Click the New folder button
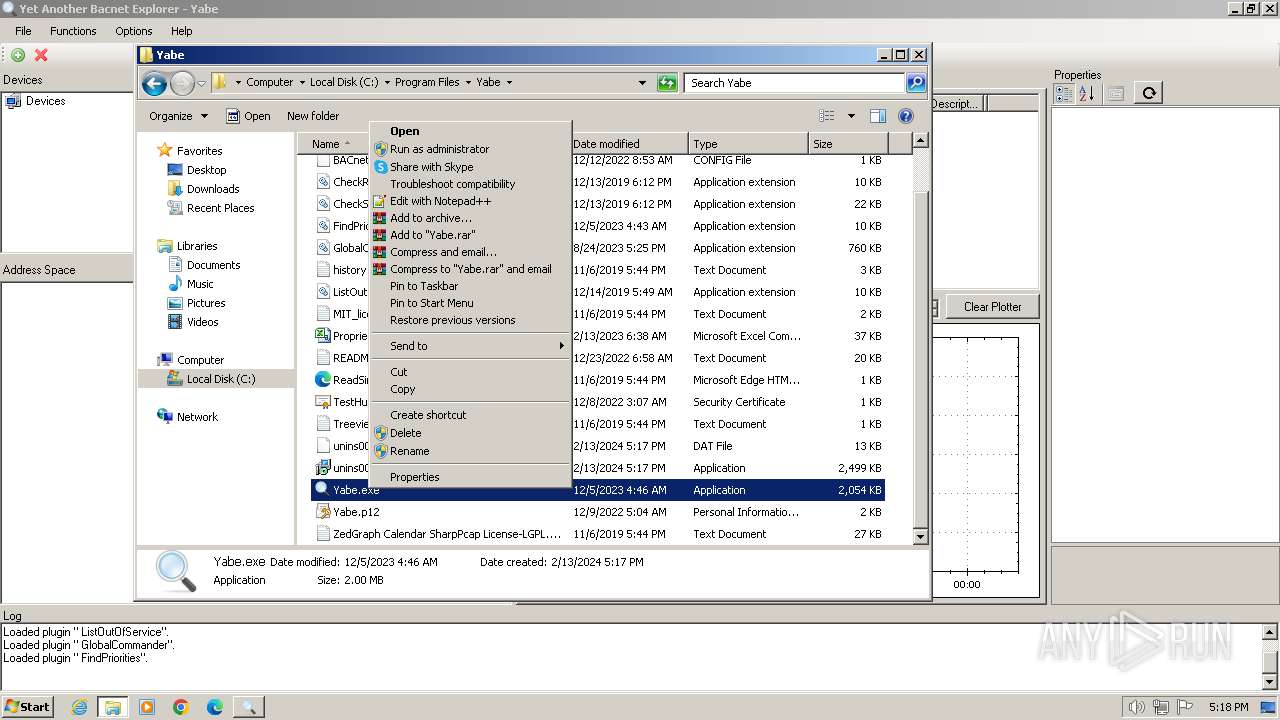Viewport: 1280px width, 720px height. point(313,116)
